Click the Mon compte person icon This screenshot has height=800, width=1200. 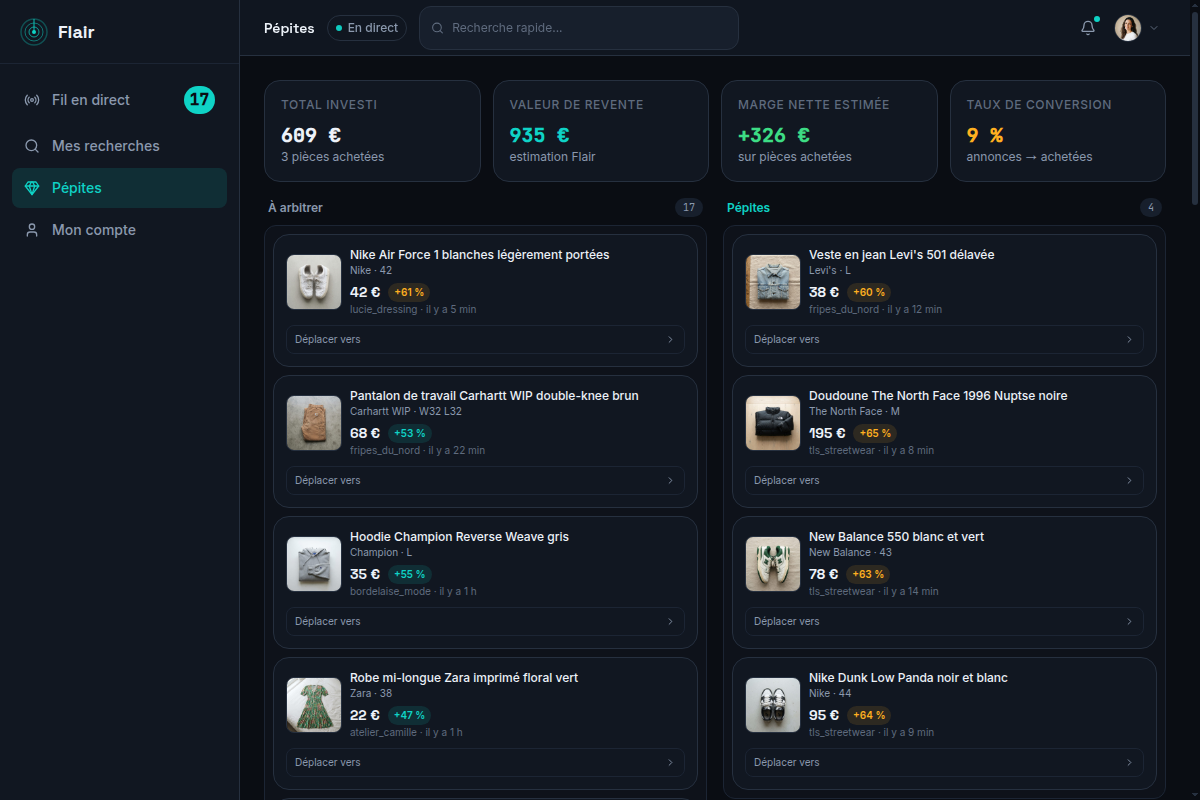[32, 230]
